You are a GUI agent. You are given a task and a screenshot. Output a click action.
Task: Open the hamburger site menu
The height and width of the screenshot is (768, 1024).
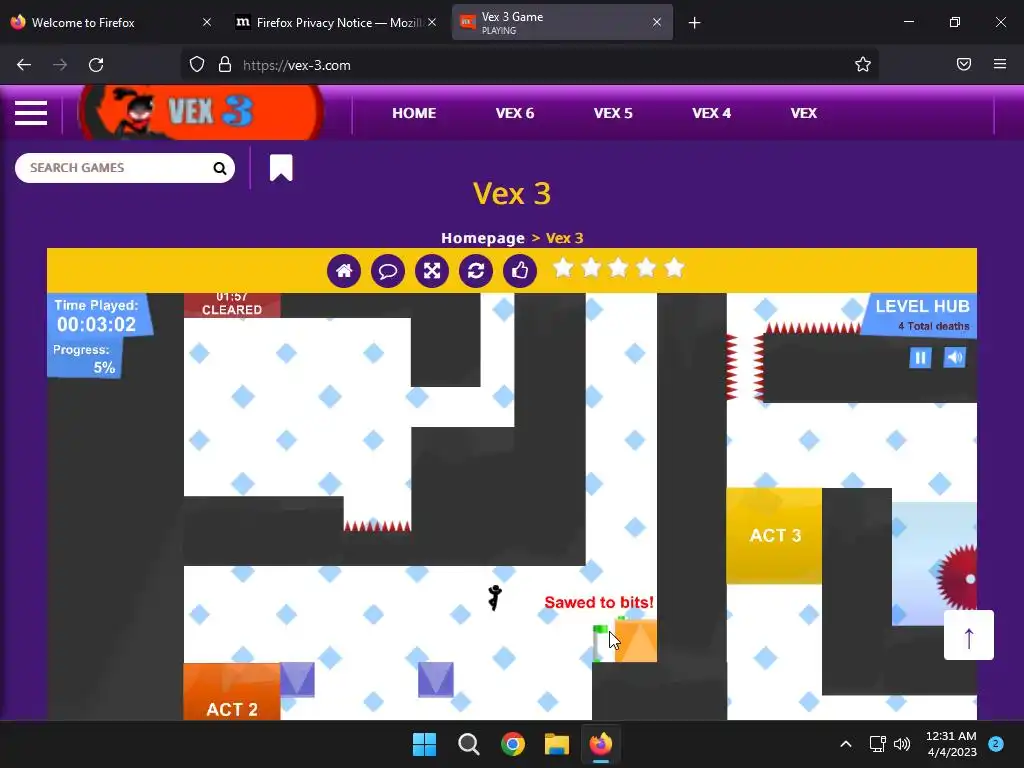[x=31, y=113]
